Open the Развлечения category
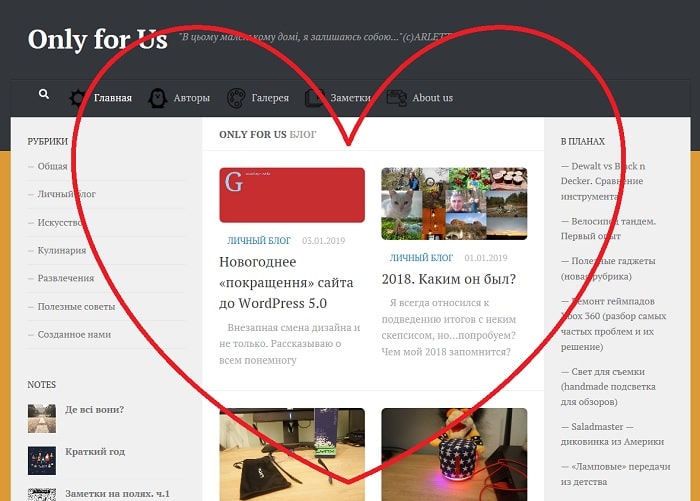Image resolution: width=700 pixels, height=501 pixels. tap(66, 278)
